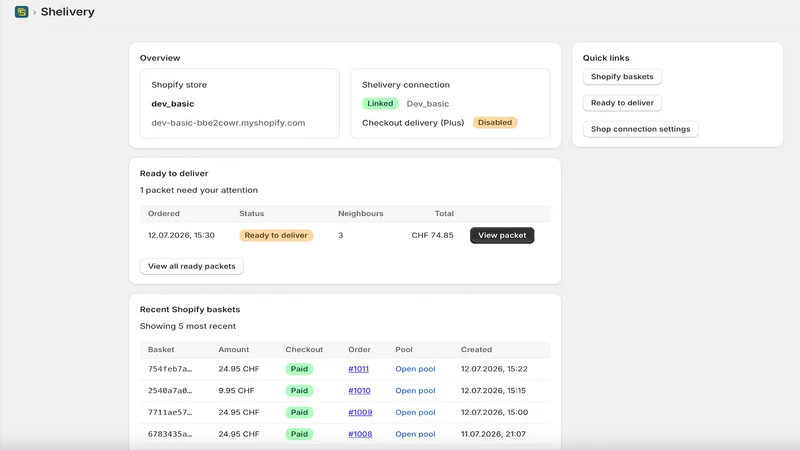Open order #1009 link
Image resolution: width=800 pixels, height=450 pixels.
(x=360, y=412)
